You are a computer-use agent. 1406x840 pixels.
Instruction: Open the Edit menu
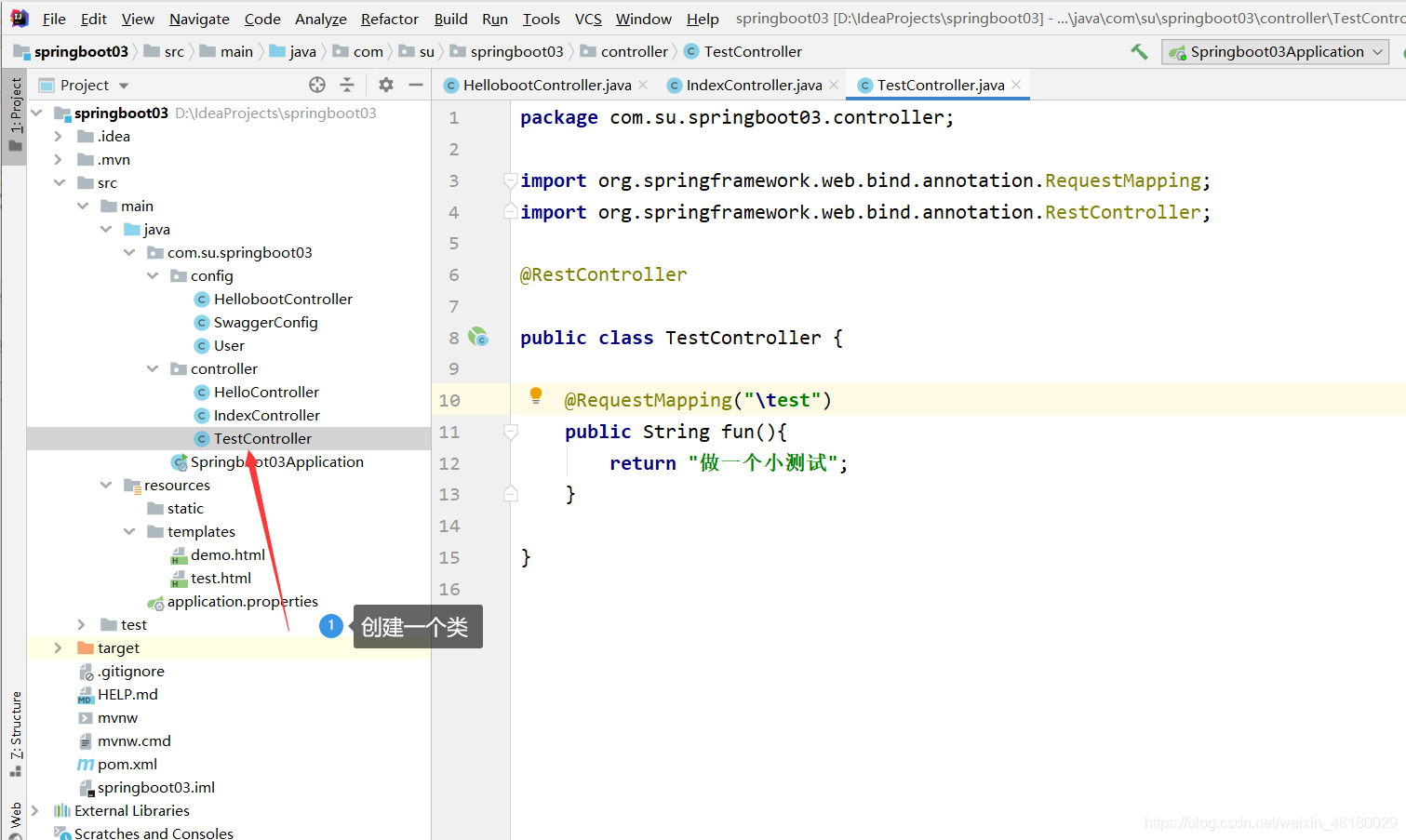click(93, 19)
